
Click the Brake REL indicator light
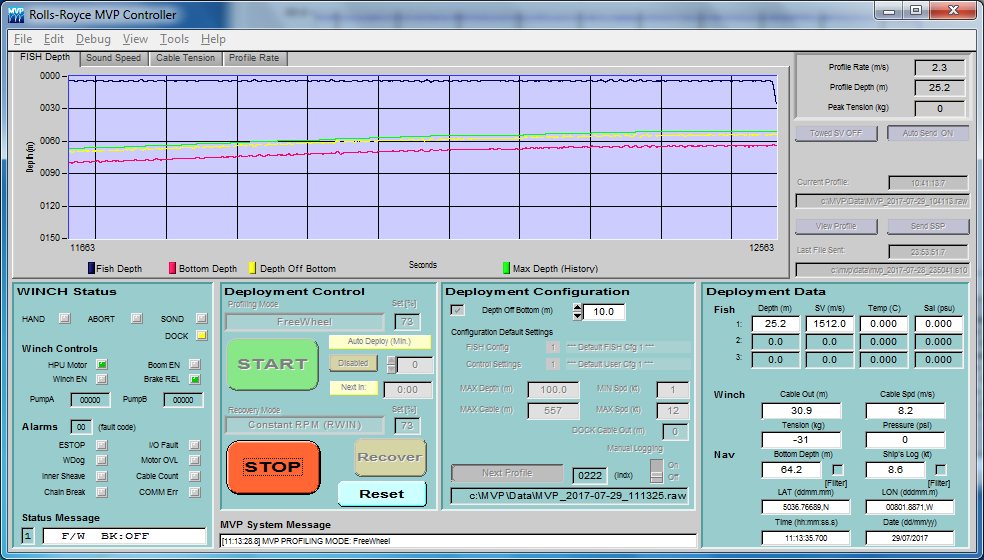click(194, 379)
